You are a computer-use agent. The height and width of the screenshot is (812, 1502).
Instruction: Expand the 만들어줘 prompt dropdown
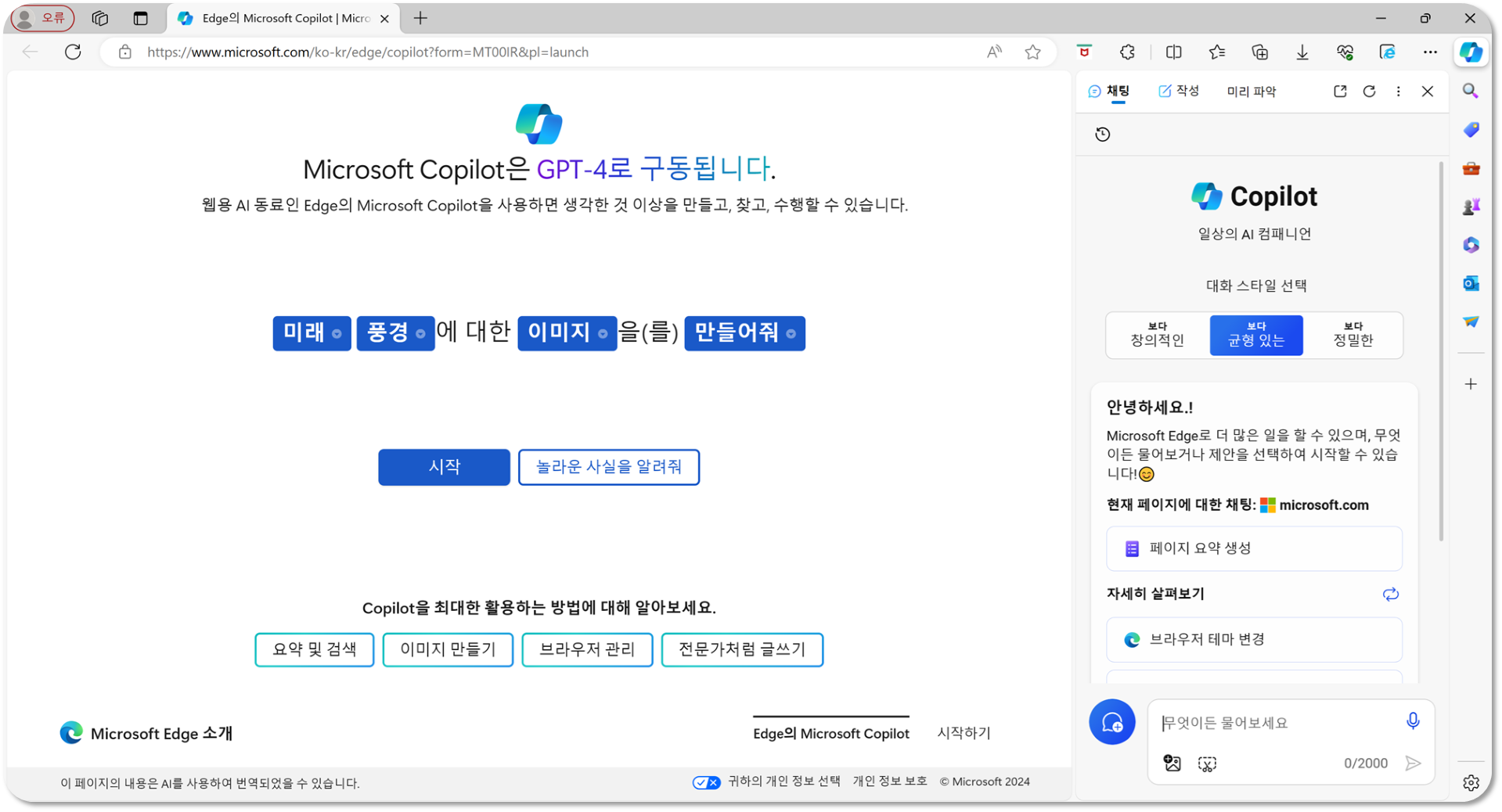[x=744, y=333]
